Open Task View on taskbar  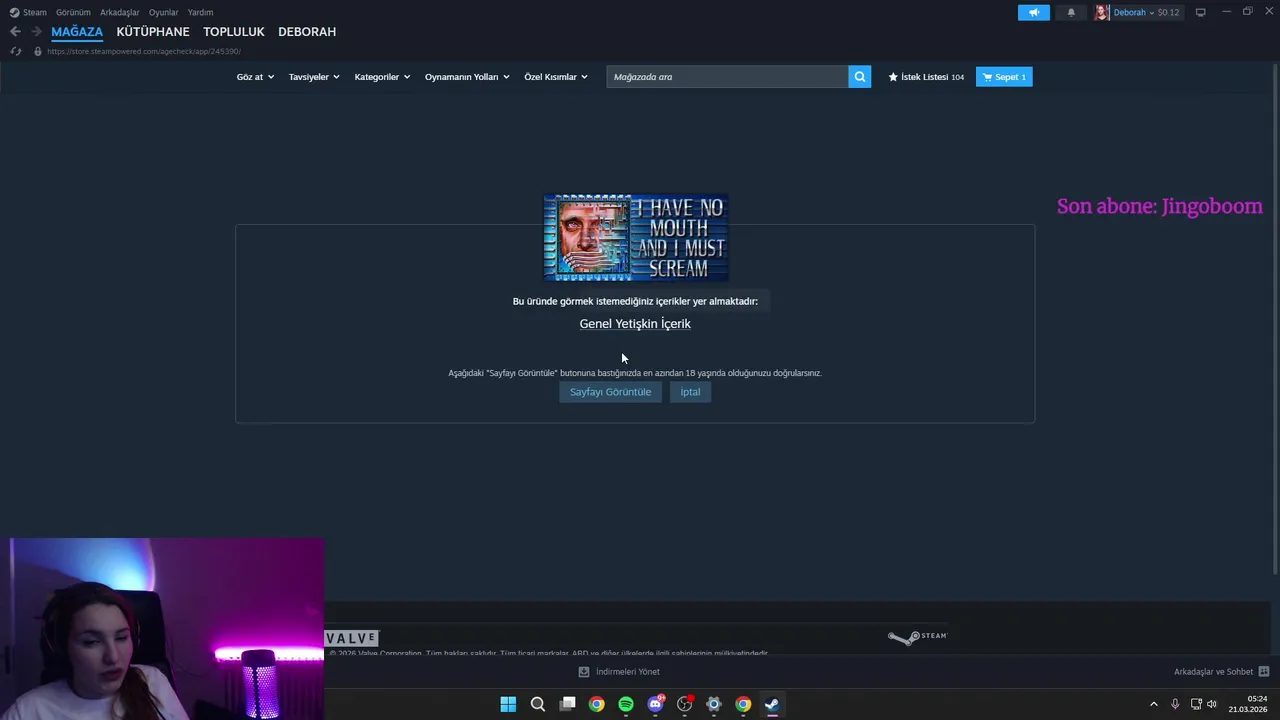pyautogui.click(x=567, y=704)
